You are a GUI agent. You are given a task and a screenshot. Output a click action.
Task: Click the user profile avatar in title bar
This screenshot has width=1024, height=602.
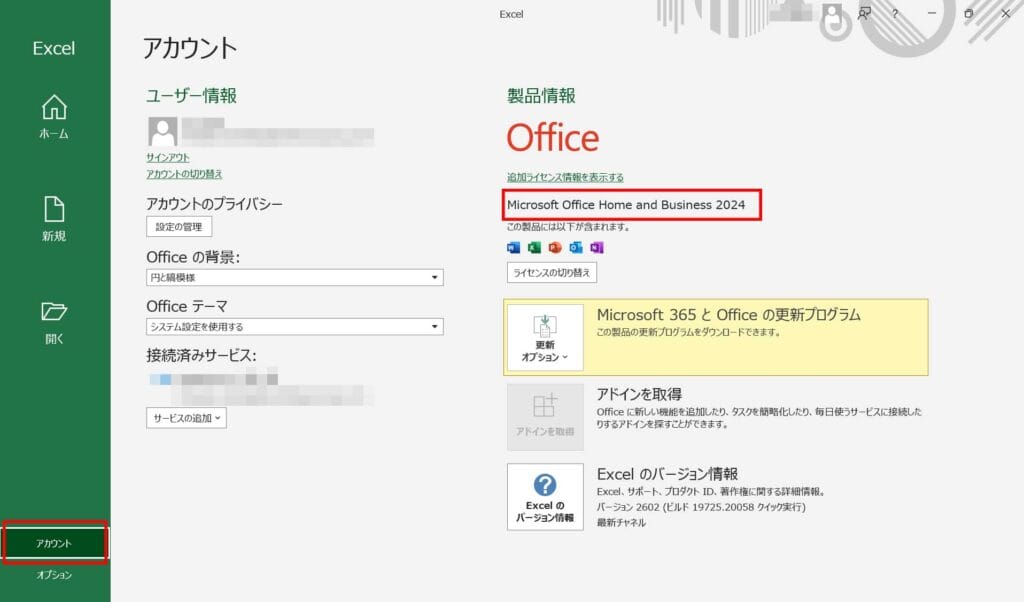pyautogui.click(x=832, y=14)
